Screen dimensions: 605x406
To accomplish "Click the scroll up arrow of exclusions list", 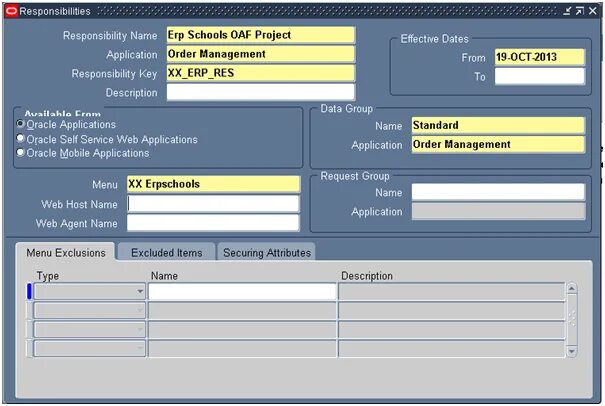I will [x=571, y=289].
